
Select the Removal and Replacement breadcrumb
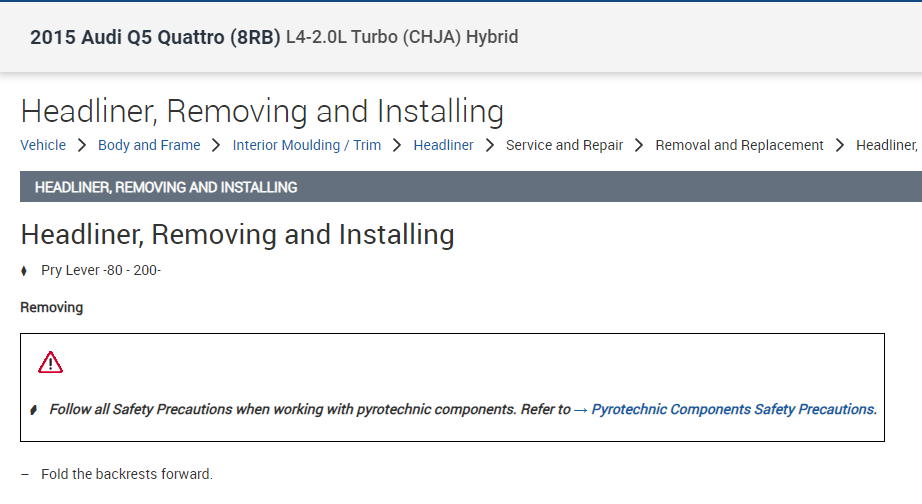pyautogui.click(x=739, y=145)
